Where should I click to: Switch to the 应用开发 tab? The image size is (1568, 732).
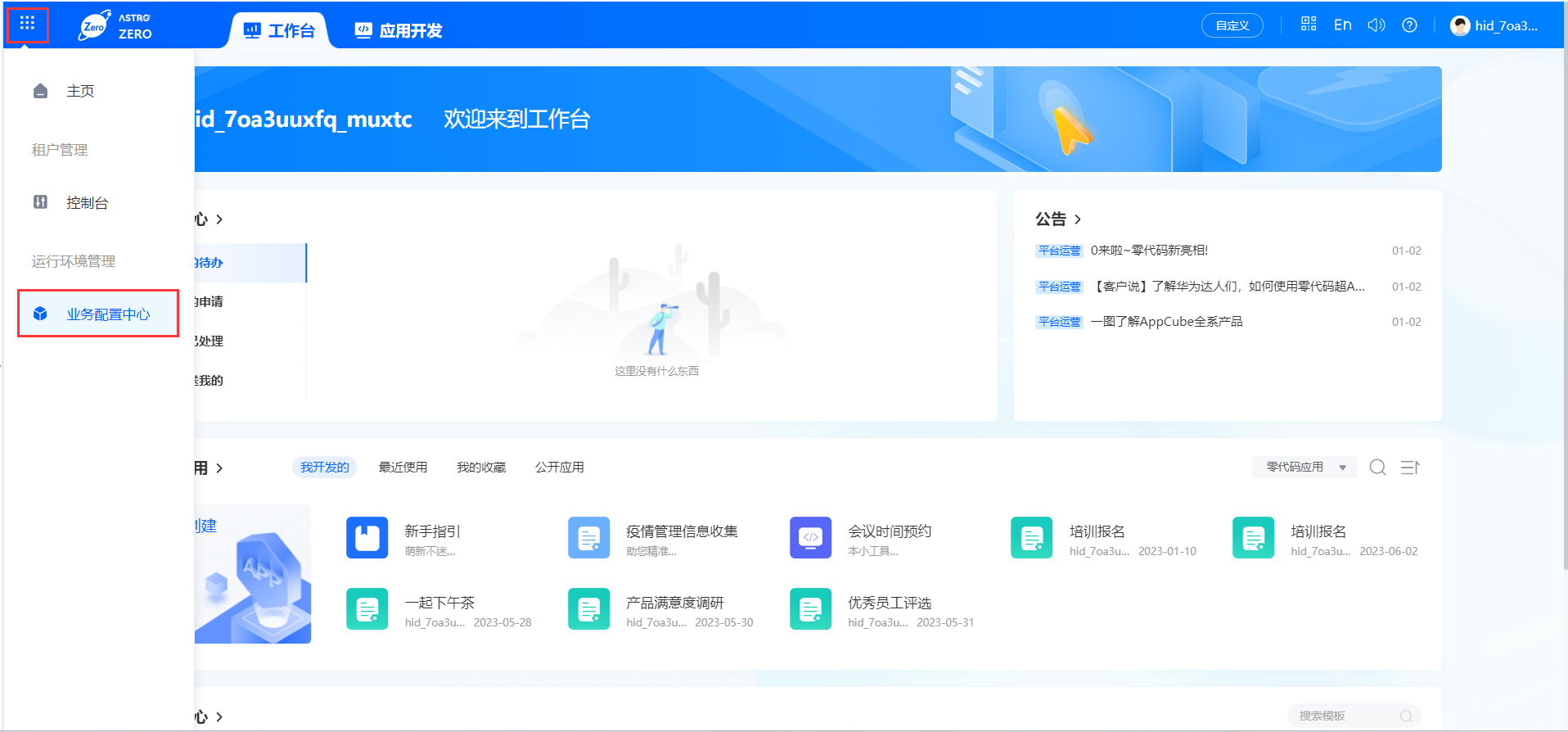399,30
